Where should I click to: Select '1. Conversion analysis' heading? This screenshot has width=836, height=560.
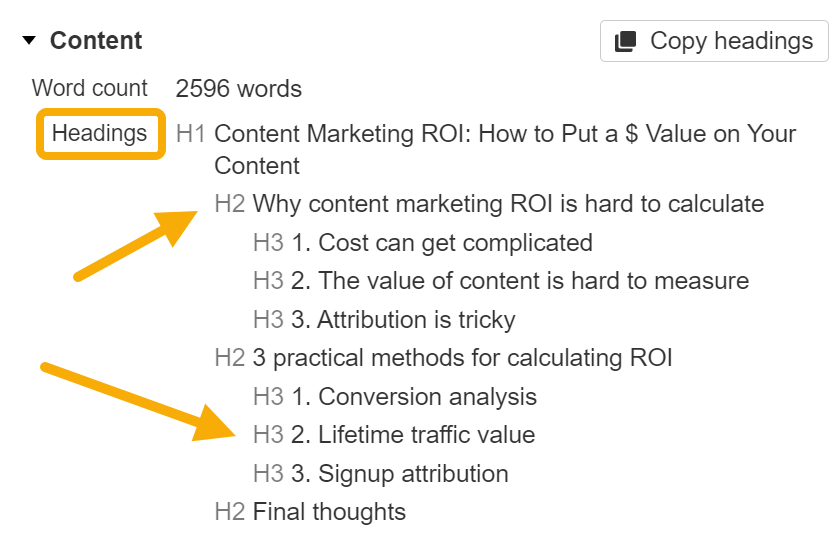(x=413, y=397)
